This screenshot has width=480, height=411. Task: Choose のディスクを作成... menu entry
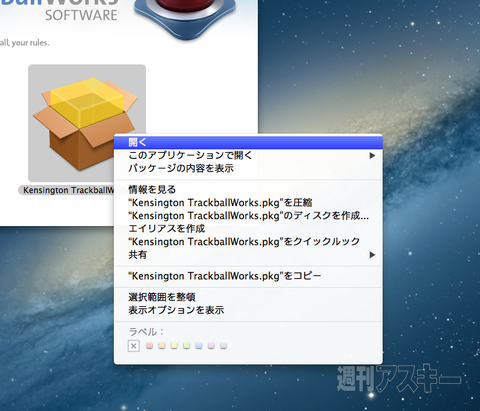pos(248,216)
